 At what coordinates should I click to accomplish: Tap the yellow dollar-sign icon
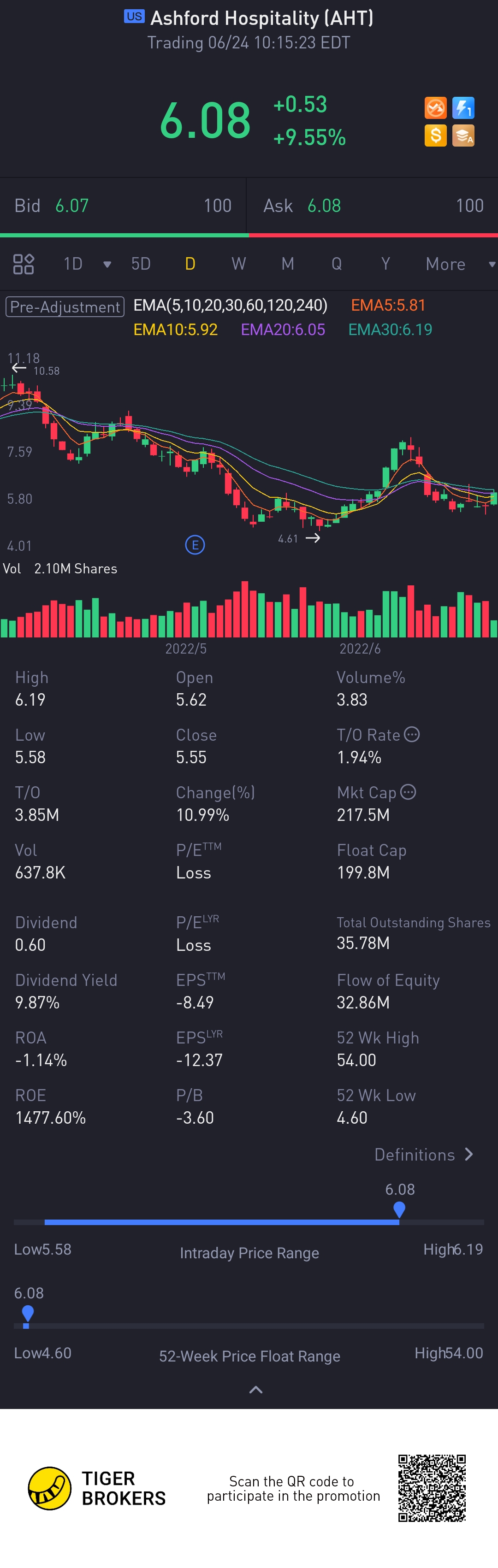pyautogui.click(x=435, y=136)
